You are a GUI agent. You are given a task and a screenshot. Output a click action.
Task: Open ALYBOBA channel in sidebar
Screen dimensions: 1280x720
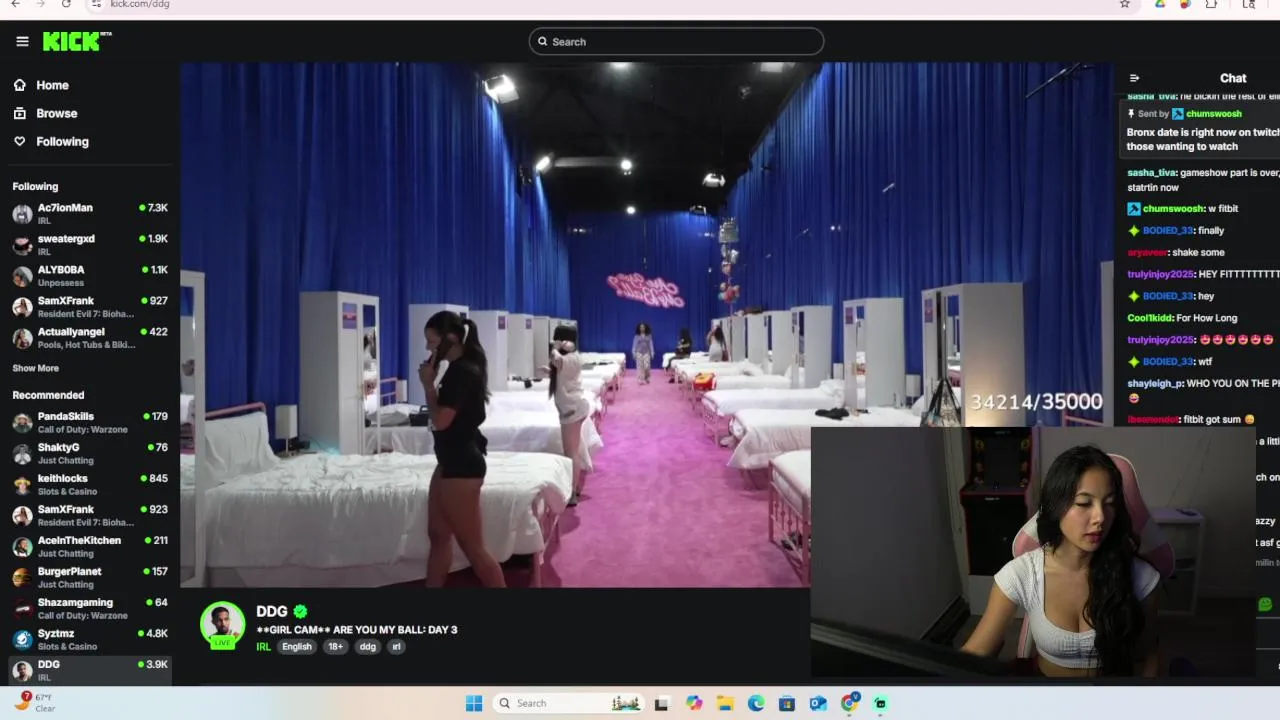[x=89, y=276]
